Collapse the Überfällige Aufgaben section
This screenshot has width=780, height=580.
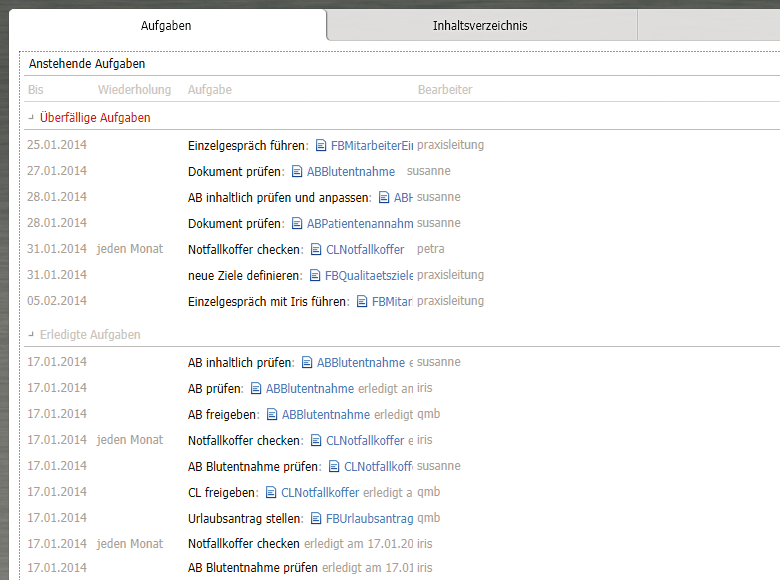[x=32, y=118]
